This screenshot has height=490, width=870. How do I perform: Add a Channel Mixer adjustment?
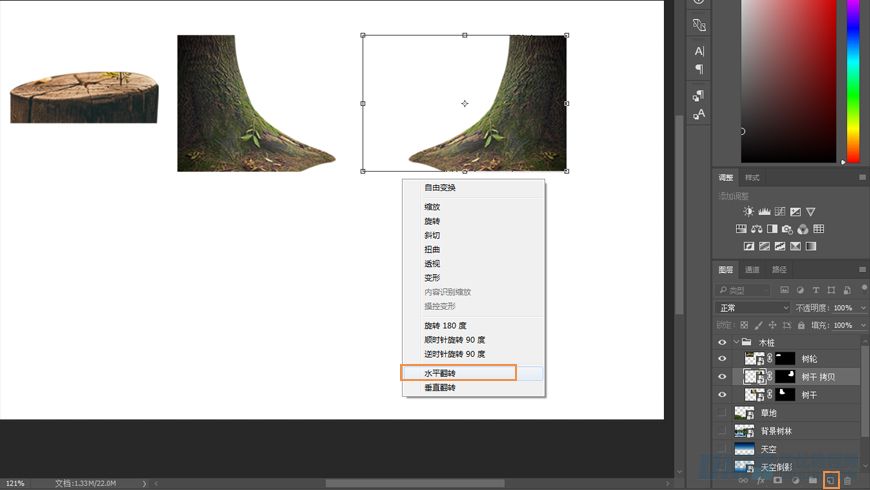tap(803, 229)
